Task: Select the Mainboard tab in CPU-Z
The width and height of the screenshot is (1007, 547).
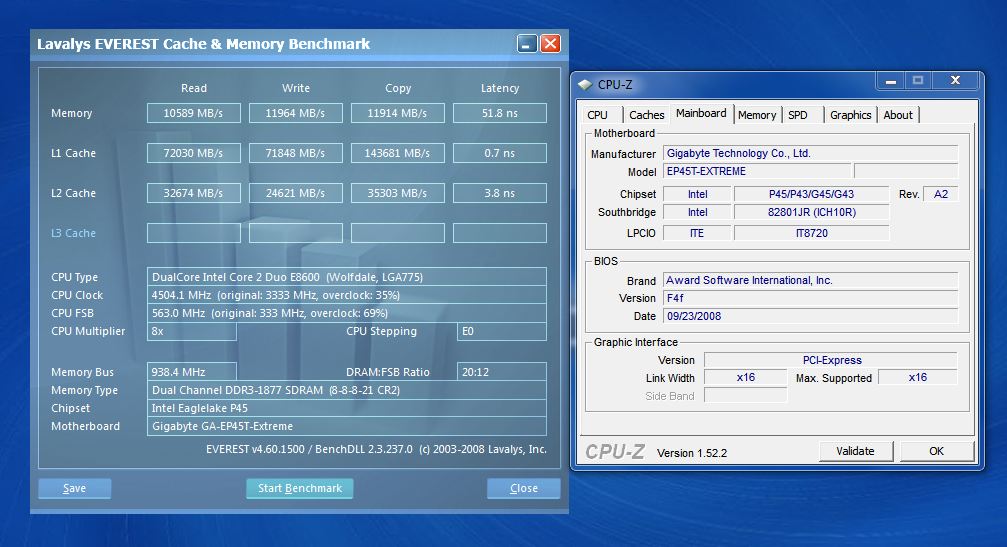Action: click(701, 114)
